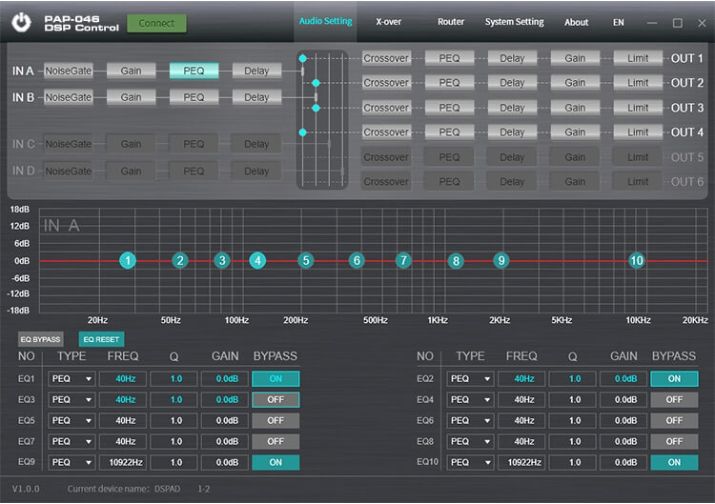Click the EQ9 frequency field 10922Hz

(124, 463)
